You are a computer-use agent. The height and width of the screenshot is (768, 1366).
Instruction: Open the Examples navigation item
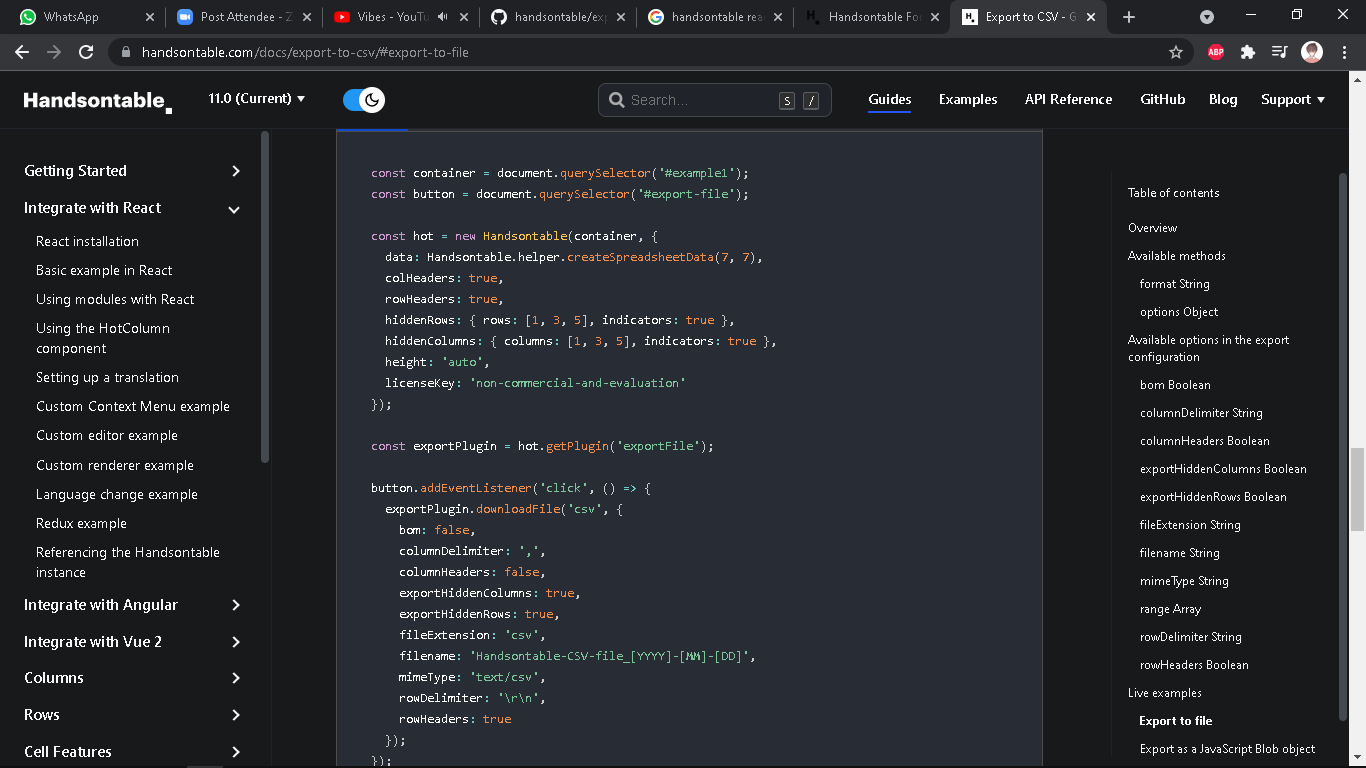(x=968, y=99)
